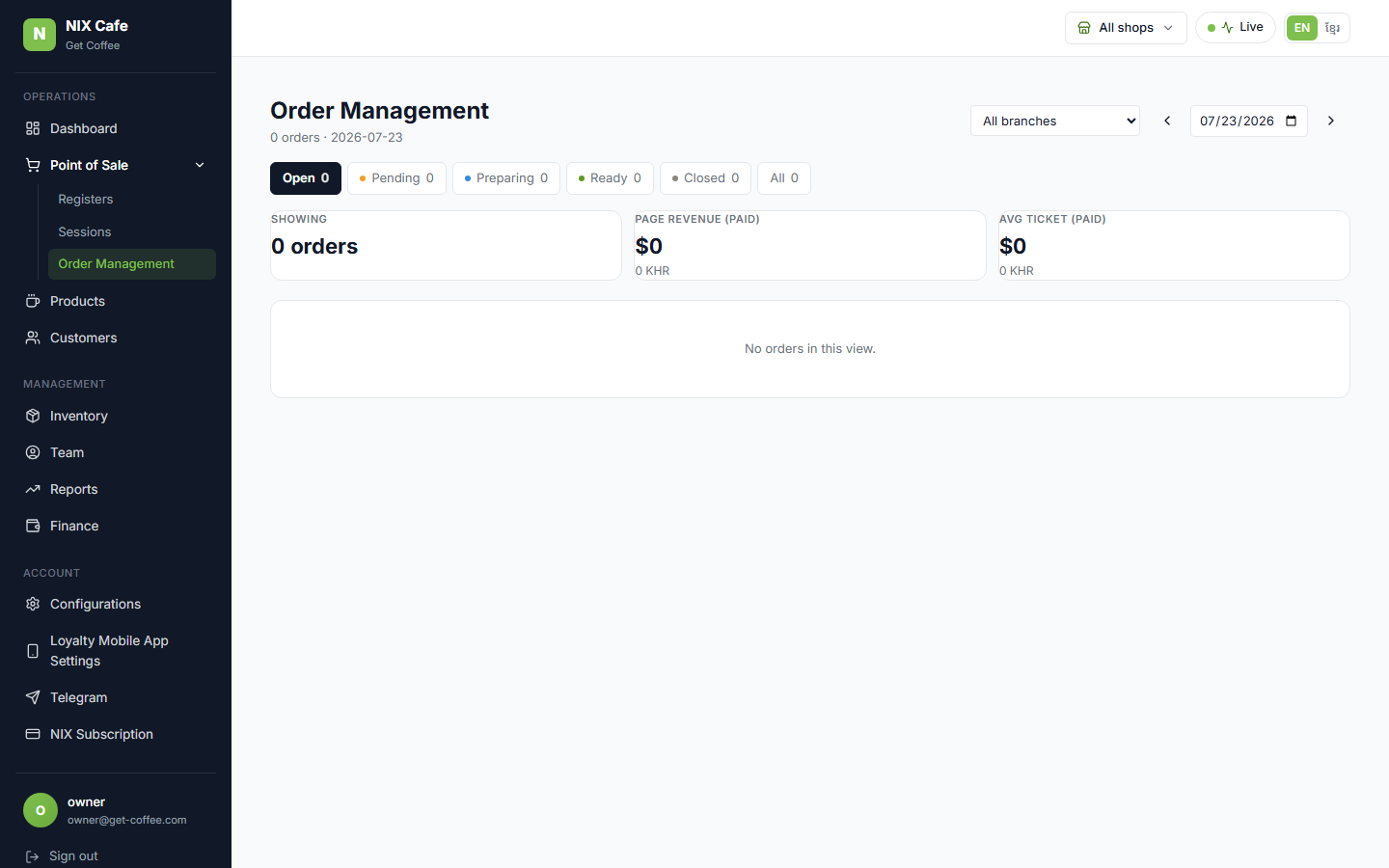Click the Finance wallet icon
The width and height of the screenshot is (1389, 868).
click(x=33, y=526)
